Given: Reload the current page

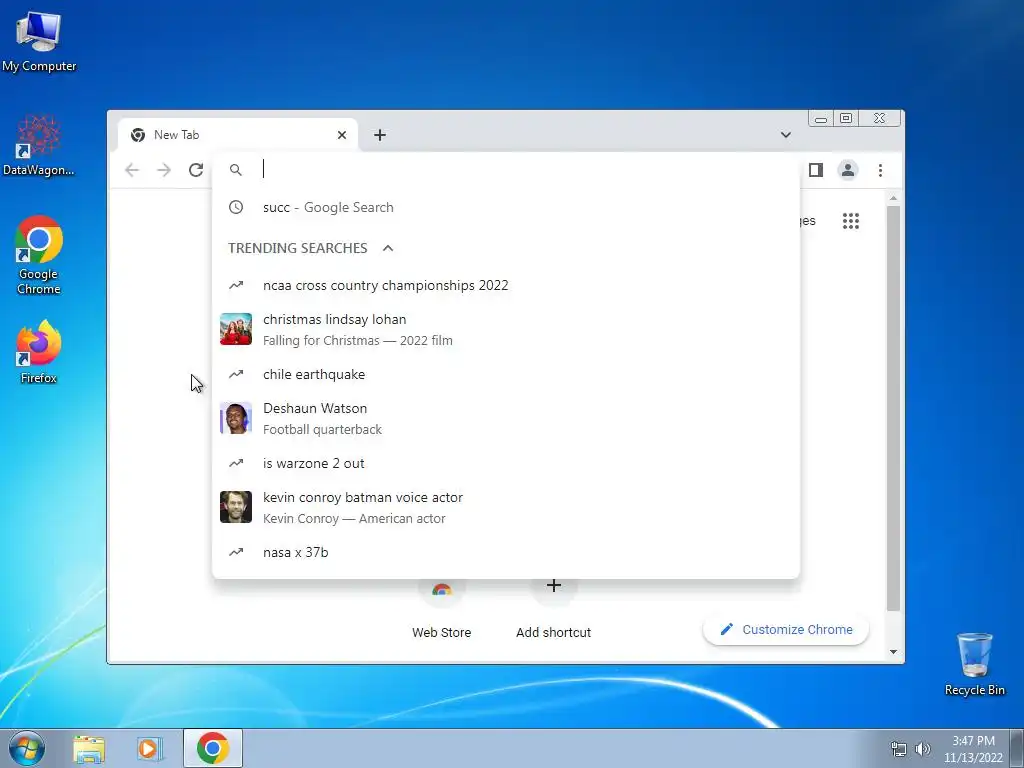Looking at the screenshot, I should click(x=196, y=170).
